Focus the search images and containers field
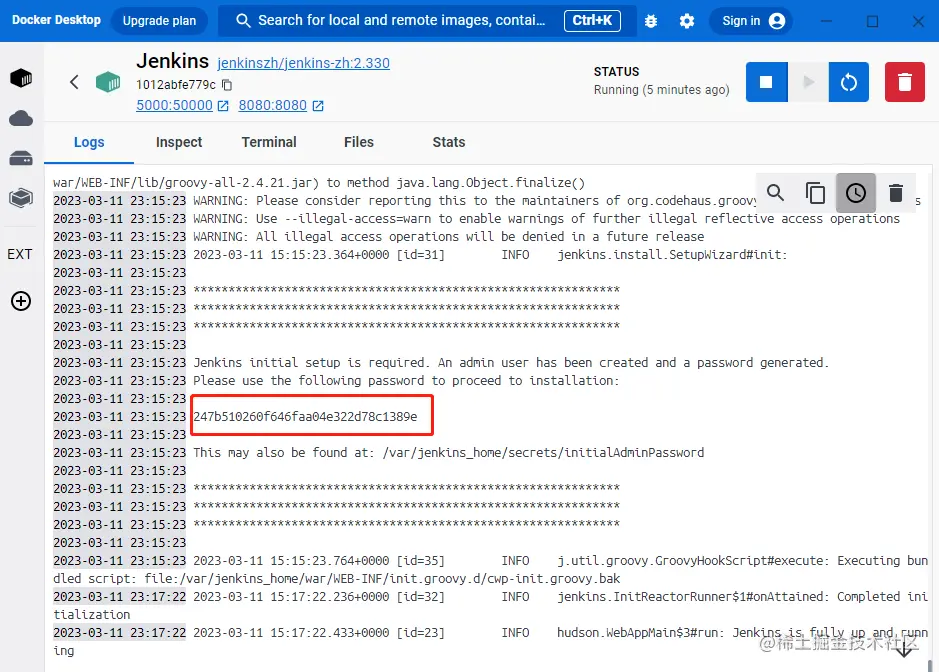Image resolution: width=939 pixels, height=672 pixels. click(x=425, y=20)
